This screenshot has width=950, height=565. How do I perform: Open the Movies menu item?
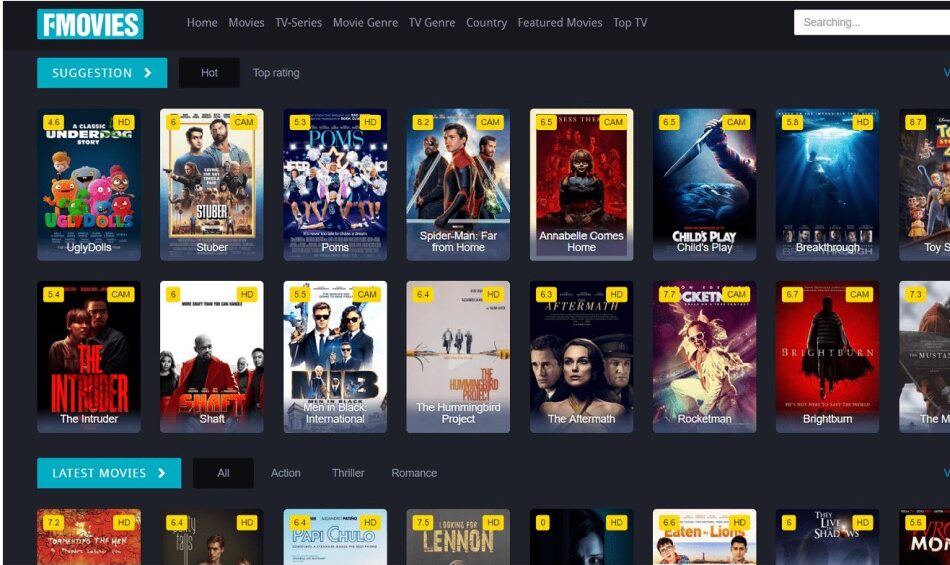246,22
